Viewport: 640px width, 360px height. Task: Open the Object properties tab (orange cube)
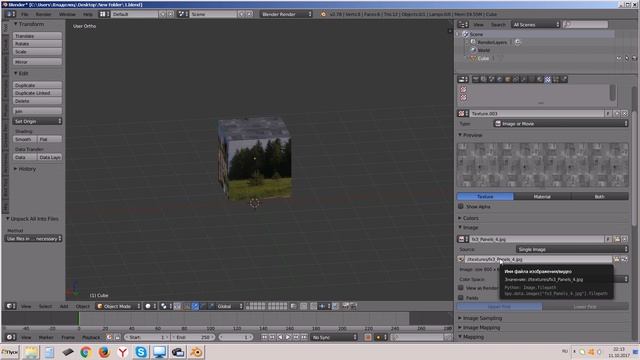point(507,79)
